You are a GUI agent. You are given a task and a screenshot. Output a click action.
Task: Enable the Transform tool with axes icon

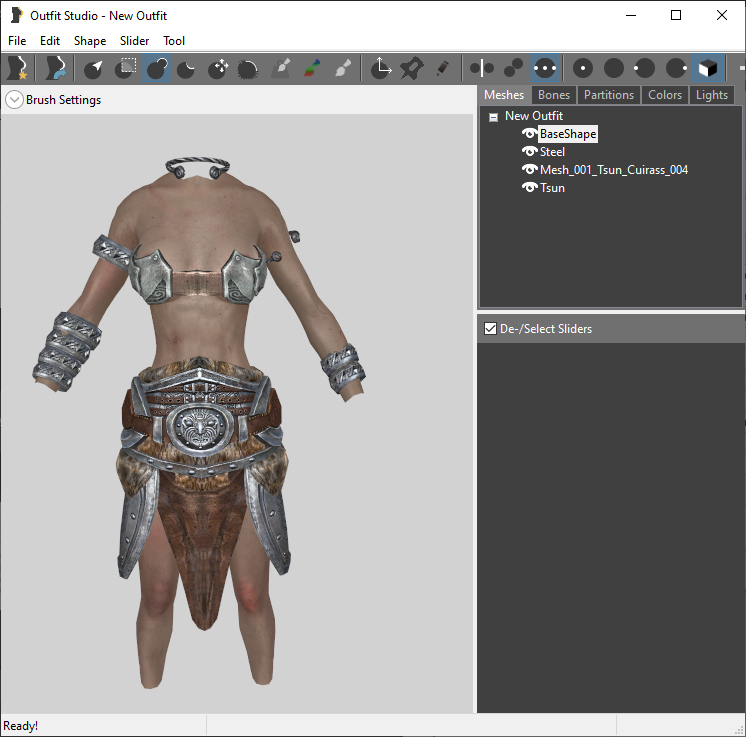coord(381,68)
